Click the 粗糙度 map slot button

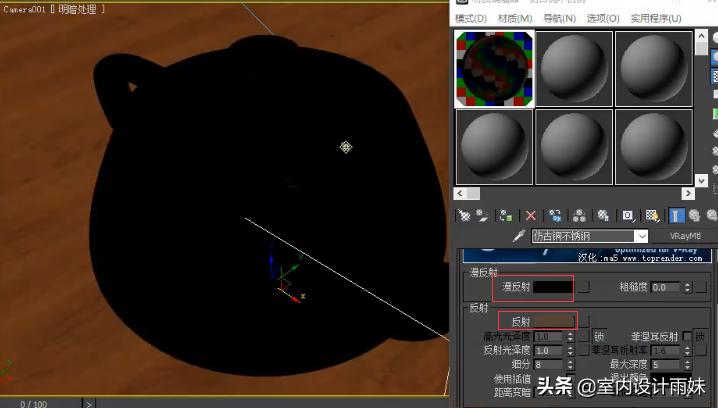701,287
